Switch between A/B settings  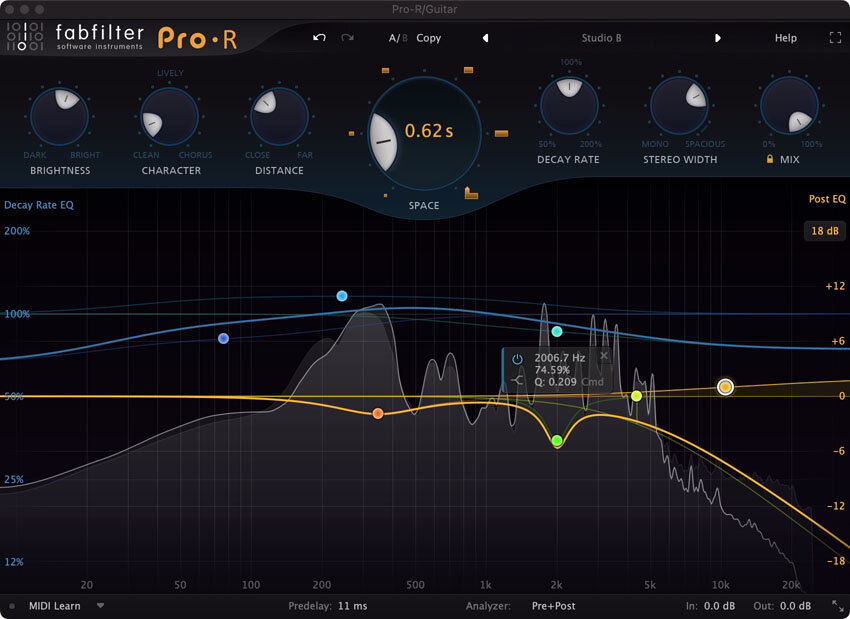coord(400,37)
